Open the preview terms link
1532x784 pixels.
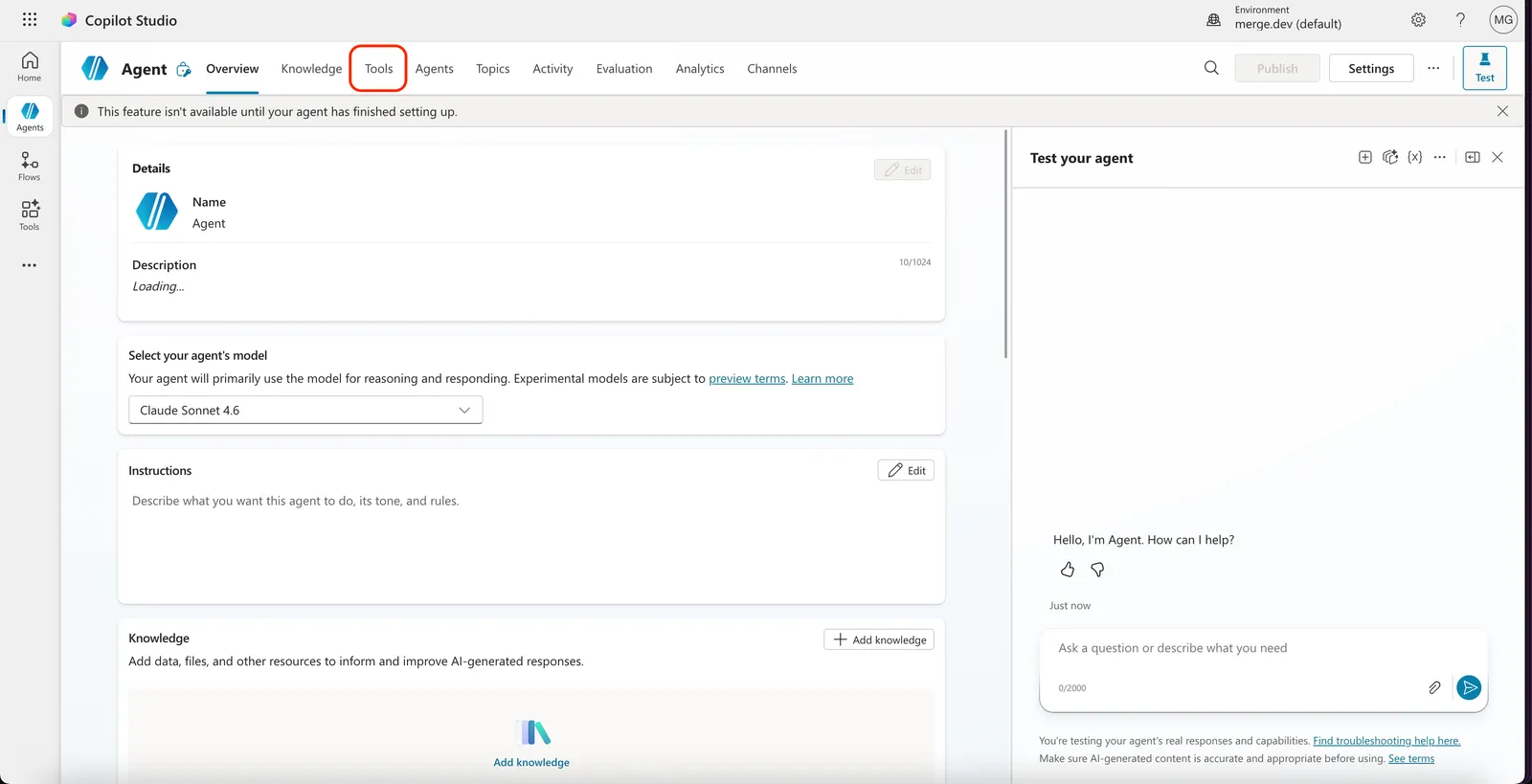coord(747,378)
